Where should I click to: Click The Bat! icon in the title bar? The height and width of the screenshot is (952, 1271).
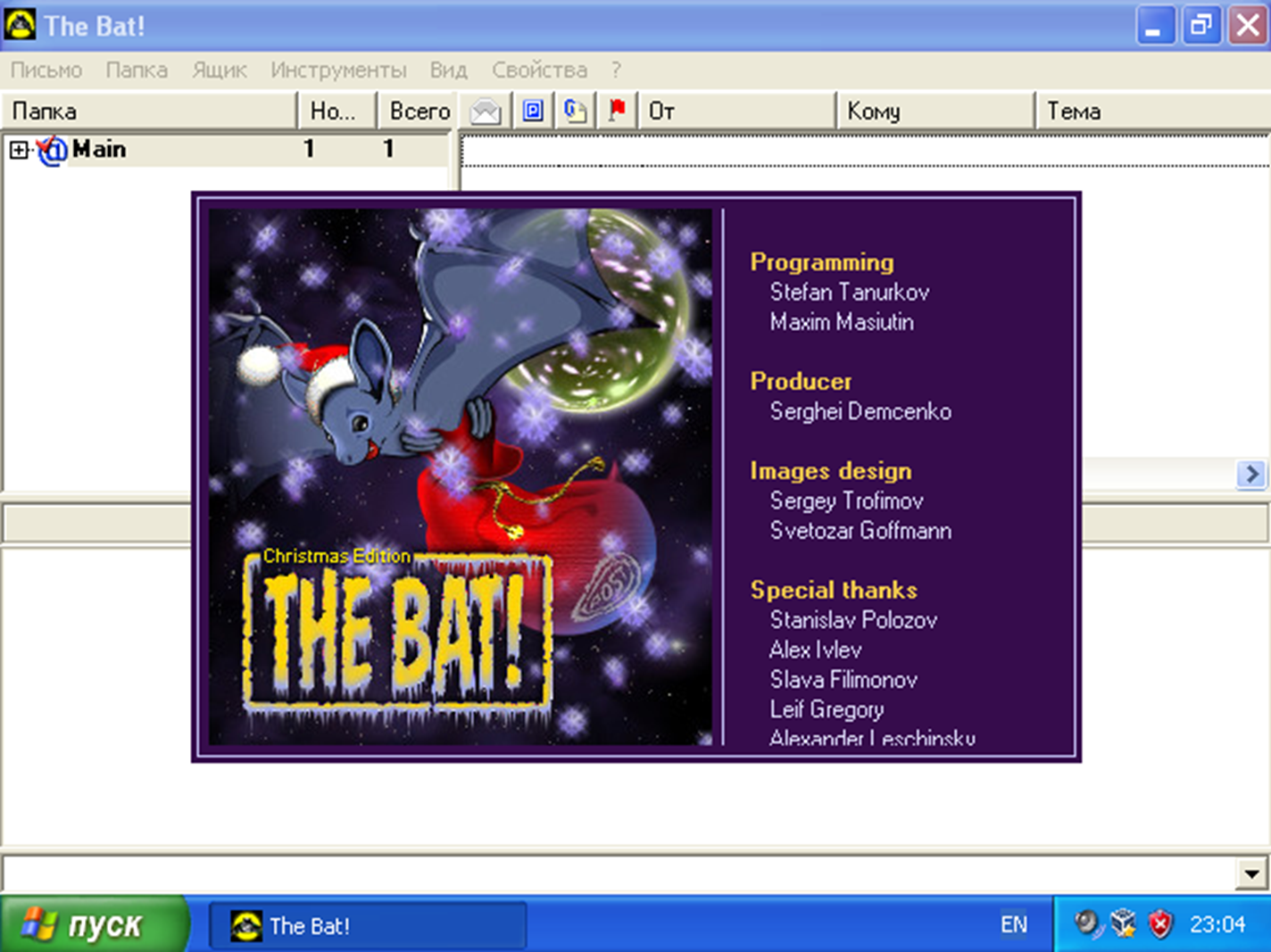click(x=20, y=24)
